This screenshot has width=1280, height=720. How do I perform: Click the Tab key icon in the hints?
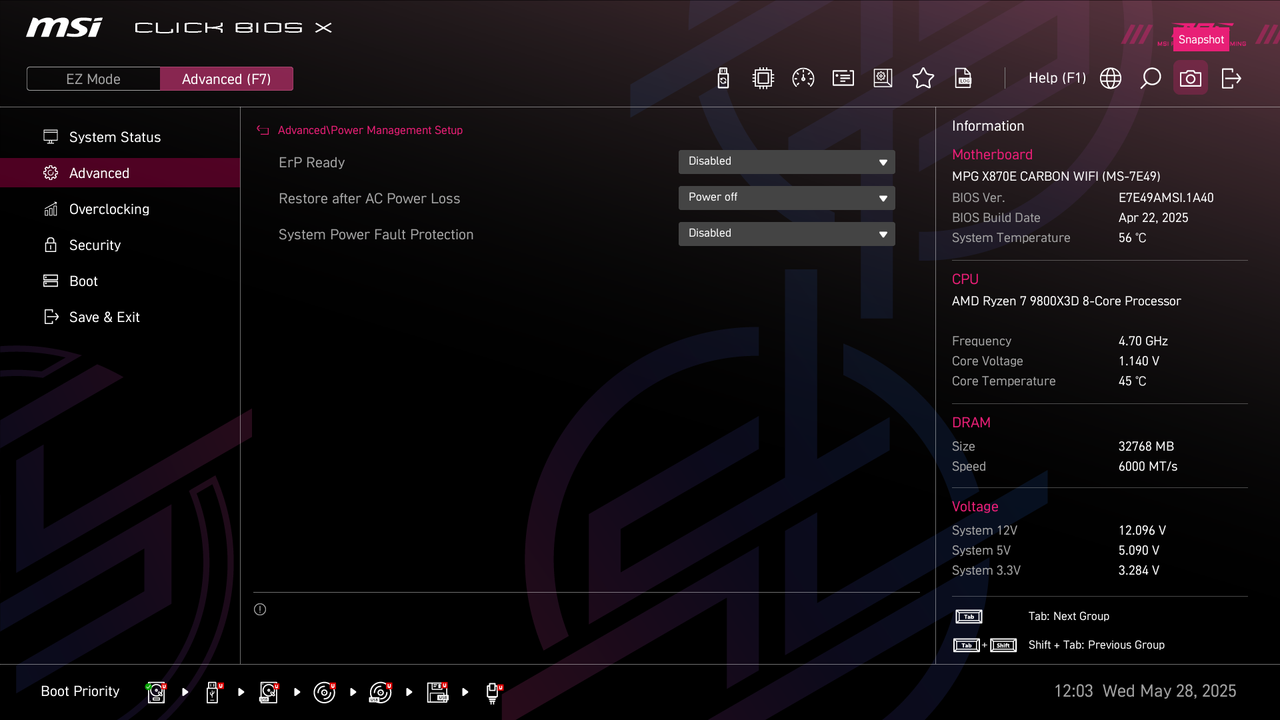tap(968, 617)
